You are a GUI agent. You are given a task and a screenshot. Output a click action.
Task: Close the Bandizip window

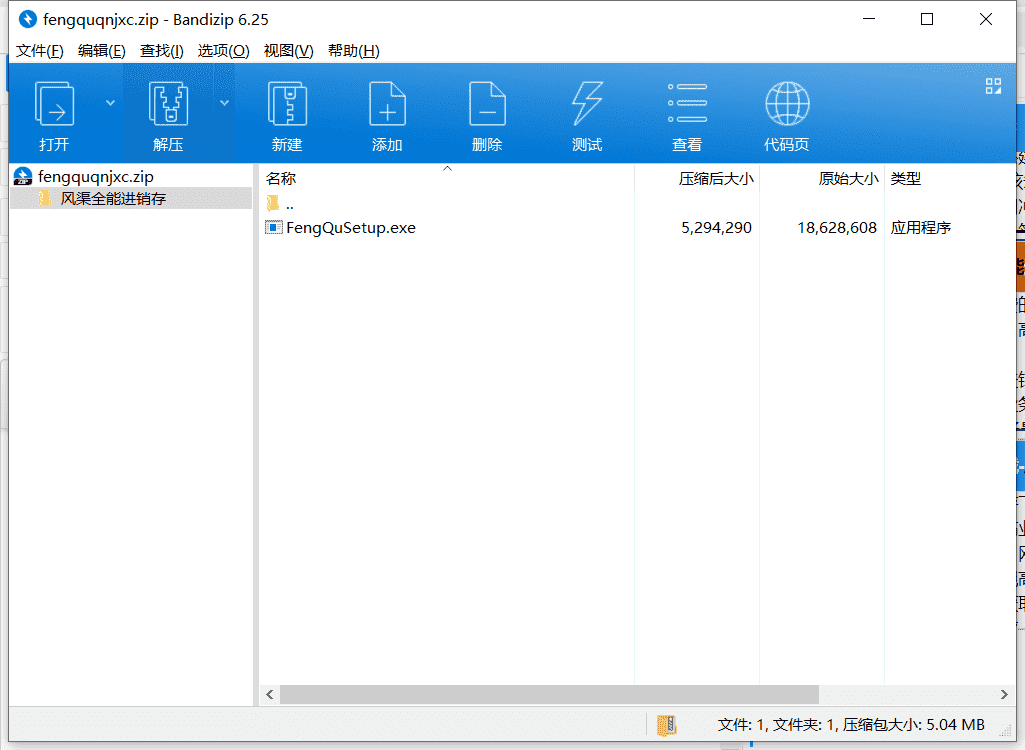coord(986,19)
